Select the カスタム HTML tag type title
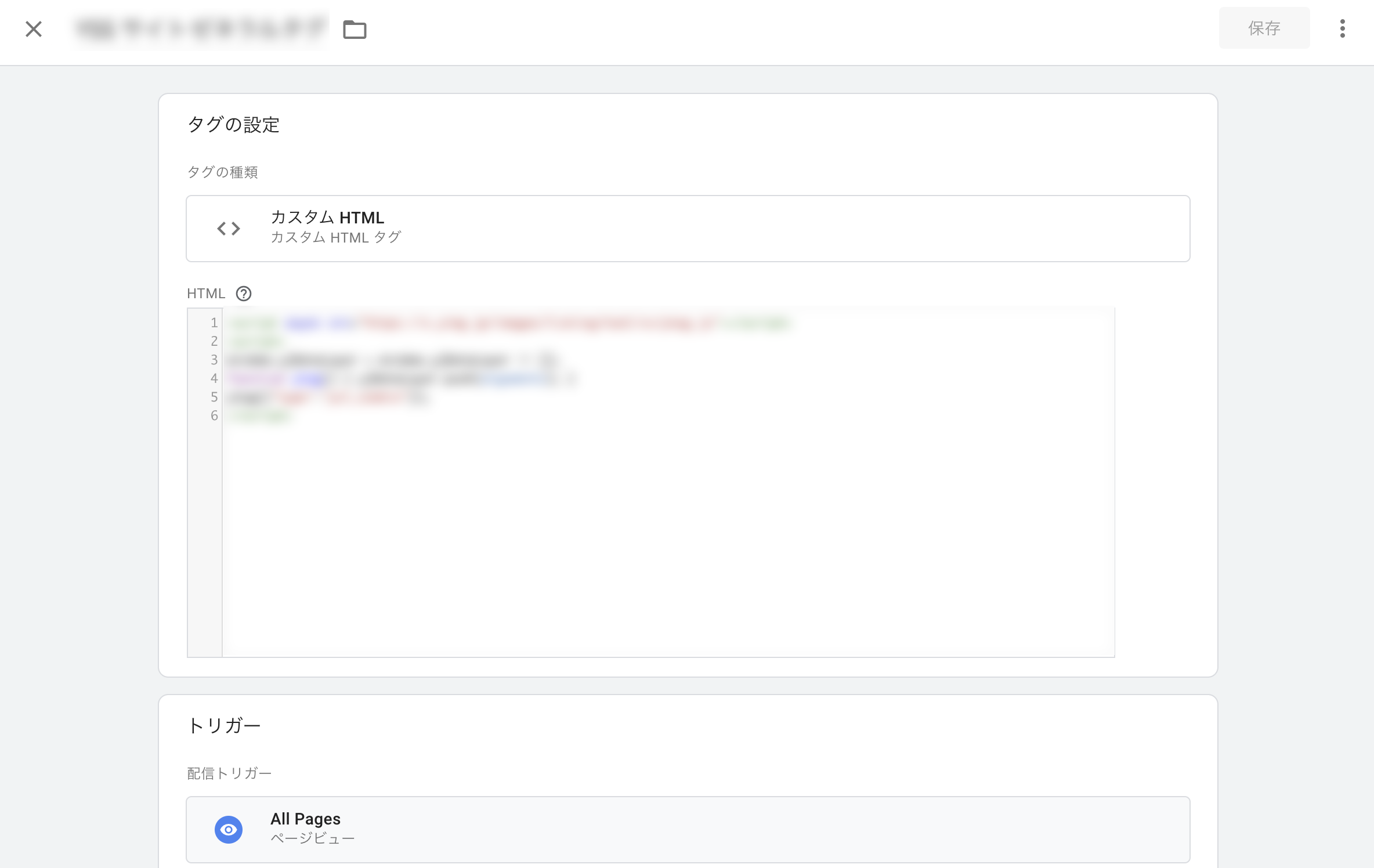This screenshot has height=868, width=1374. 327,218
